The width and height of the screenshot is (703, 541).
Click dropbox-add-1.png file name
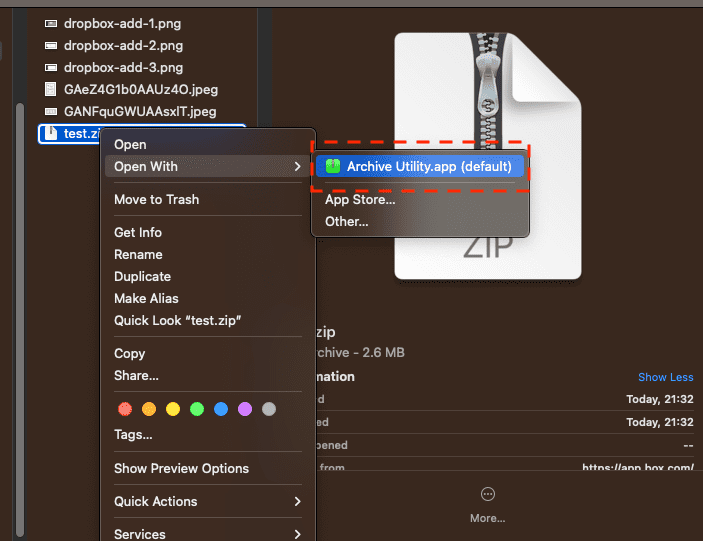pyautogui.click(x=122, y=23)
